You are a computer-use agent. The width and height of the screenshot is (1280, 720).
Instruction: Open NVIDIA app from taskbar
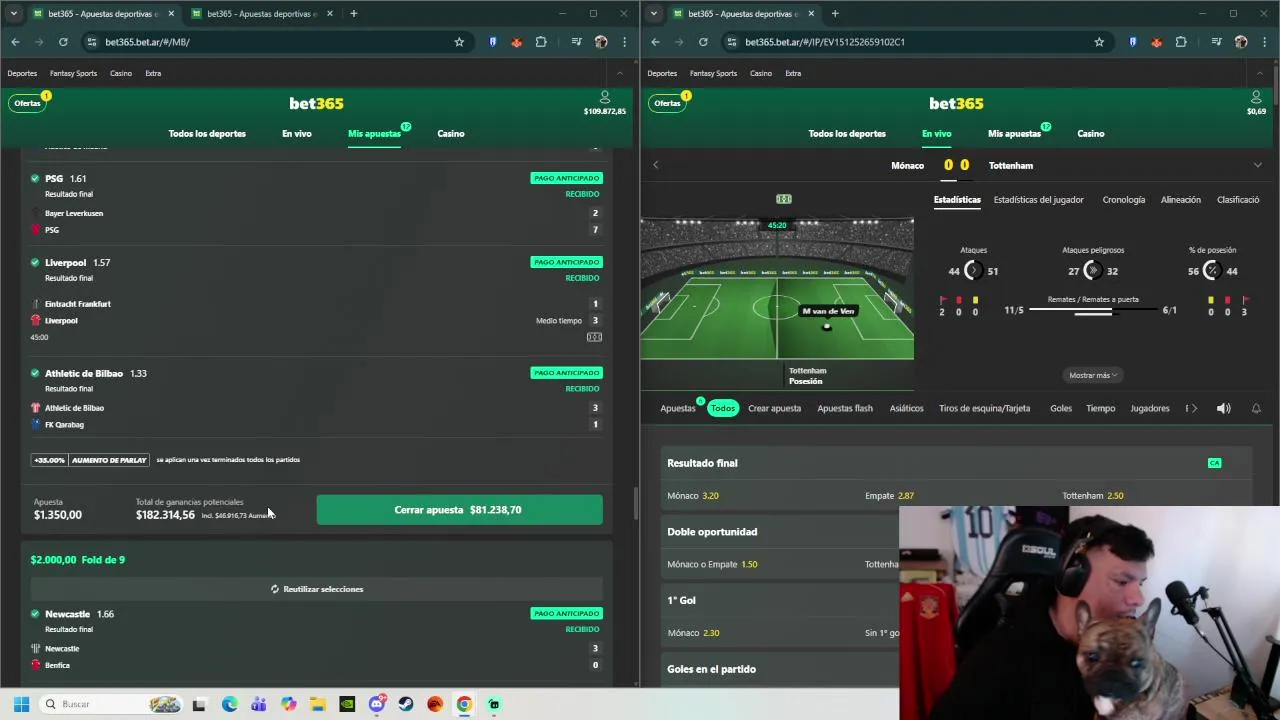point(346,704)
